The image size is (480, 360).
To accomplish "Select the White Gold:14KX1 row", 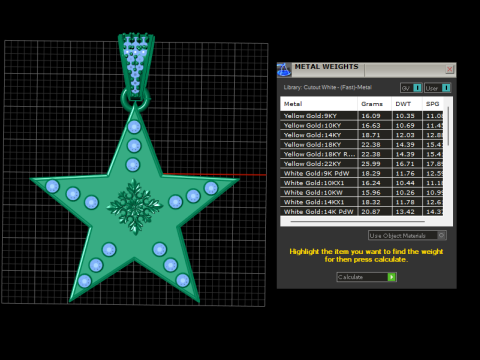I will click(362, 202).
